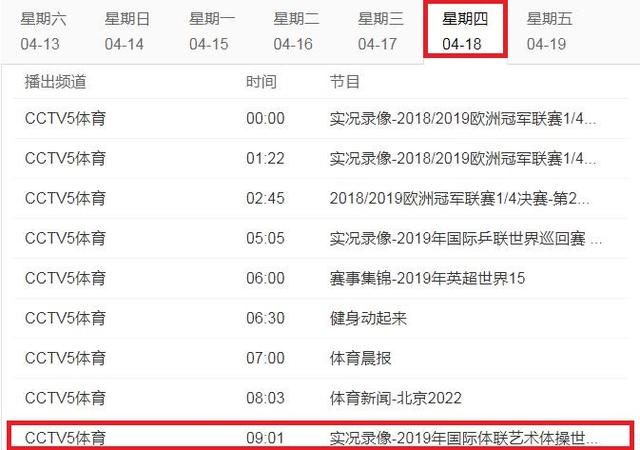Click CCTV5体育 in the 09:01 row
640x450 pixels.
[65, 438]
